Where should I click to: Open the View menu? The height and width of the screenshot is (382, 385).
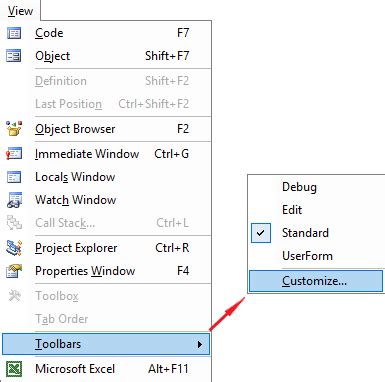20,11
